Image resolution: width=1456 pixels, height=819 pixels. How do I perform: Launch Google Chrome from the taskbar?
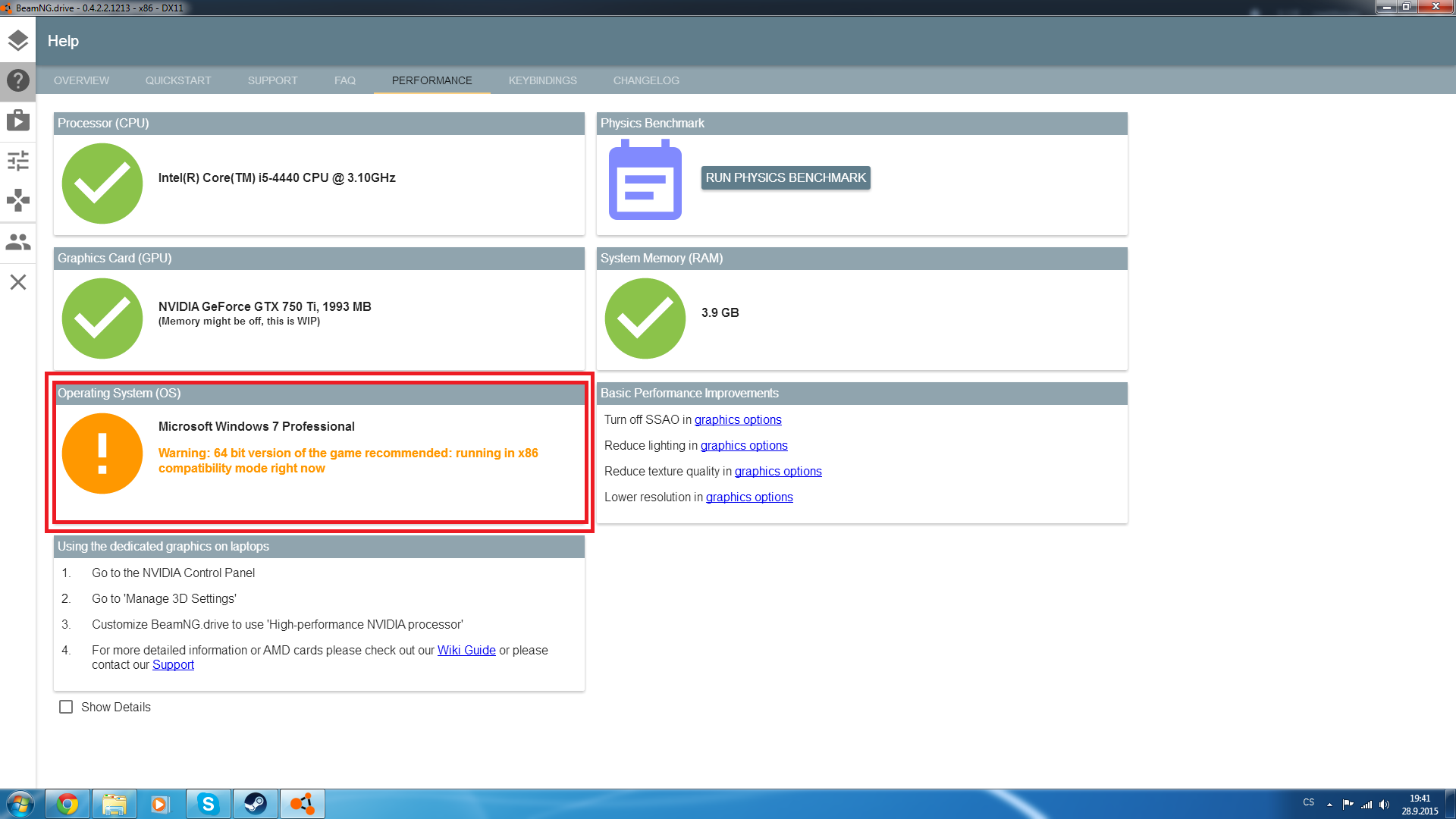click(67, 804)
